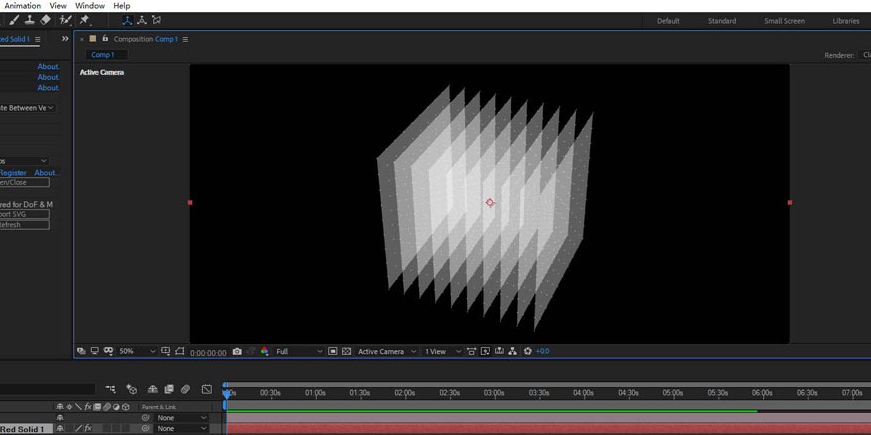Toggle the primary viewer monitor icon
Screen dimensions: 871x435
(94, 351)
